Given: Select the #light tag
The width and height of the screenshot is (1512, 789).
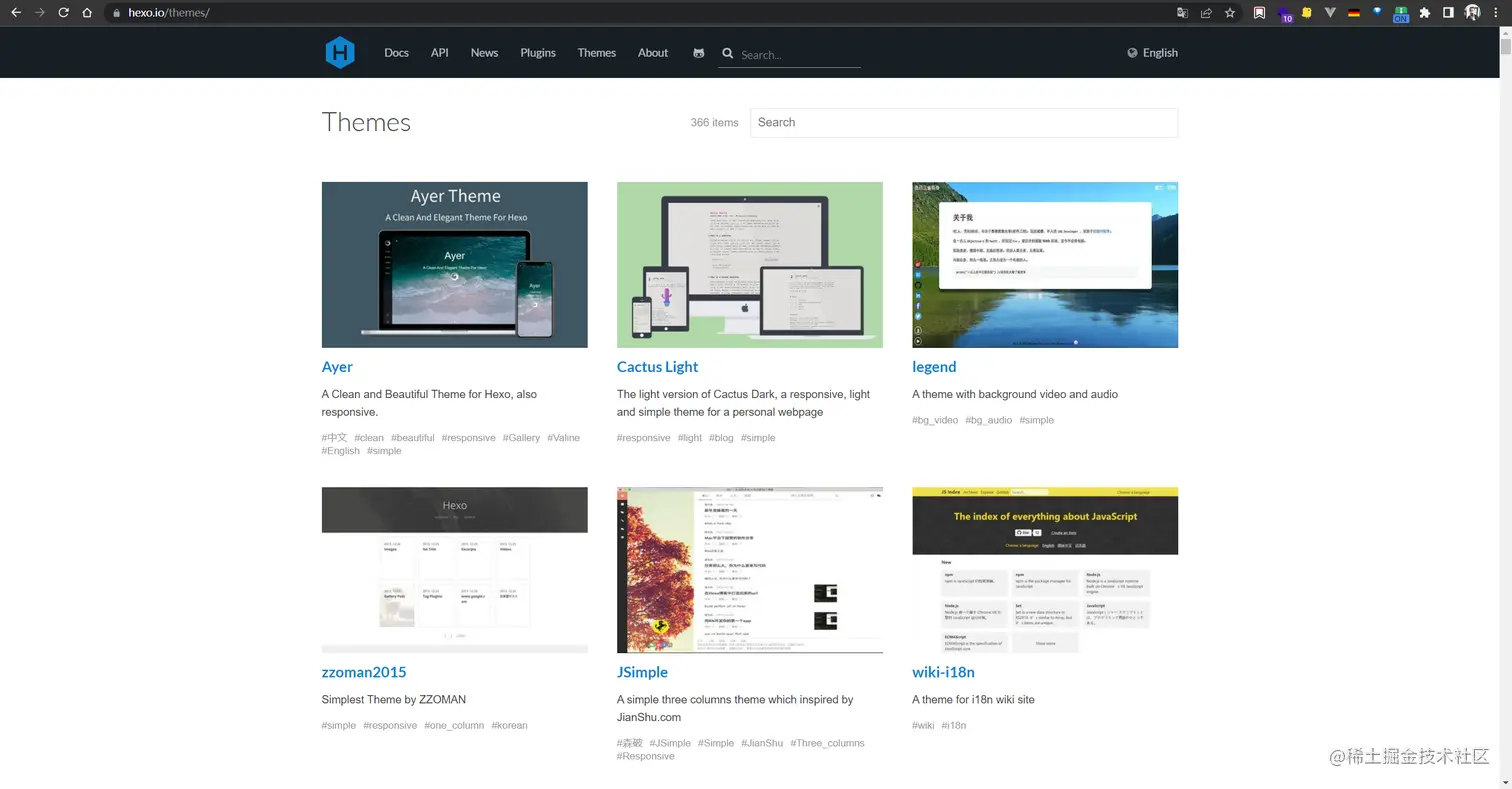Looking at the screenshot, I should coord(690,438).
